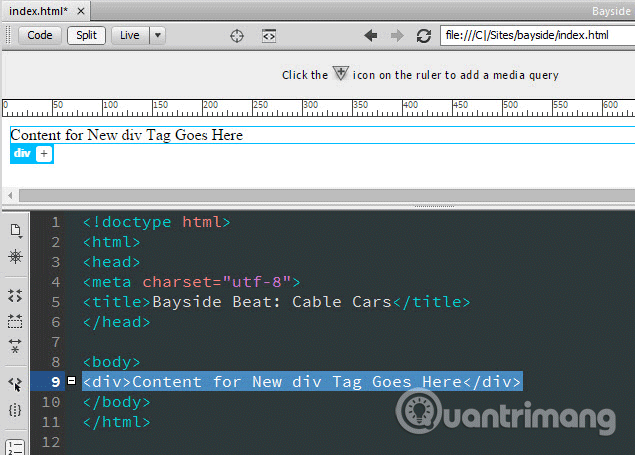
Task: Click the split view divider handle
Action: (x=434, y=206)
